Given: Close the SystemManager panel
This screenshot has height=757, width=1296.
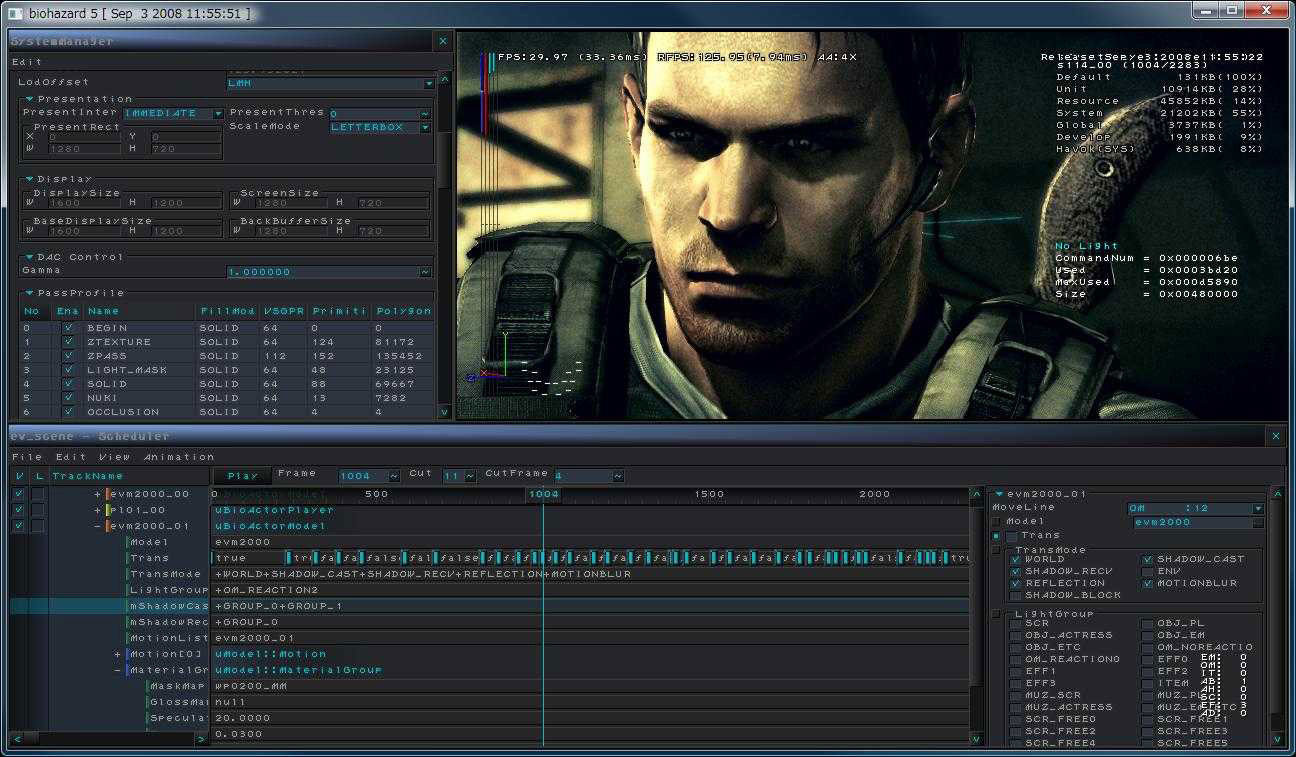Looking at the screenshot, I should [443, 41].
